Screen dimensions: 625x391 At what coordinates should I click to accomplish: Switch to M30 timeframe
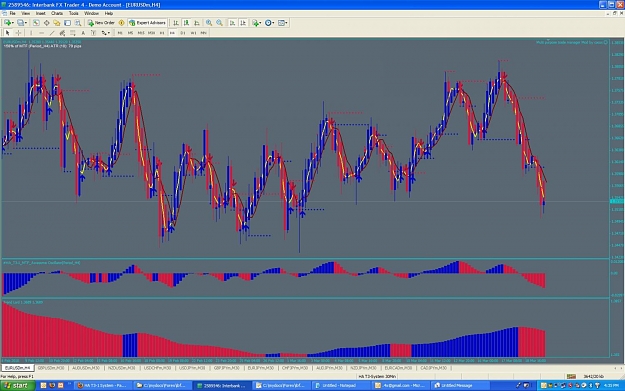click(151, 33)
